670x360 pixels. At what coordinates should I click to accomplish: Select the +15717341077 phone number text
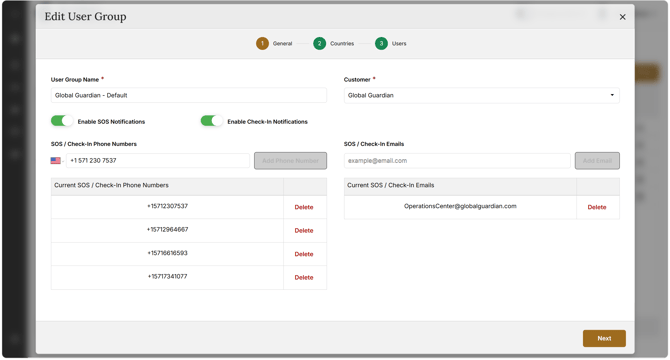tap(168, 276)
